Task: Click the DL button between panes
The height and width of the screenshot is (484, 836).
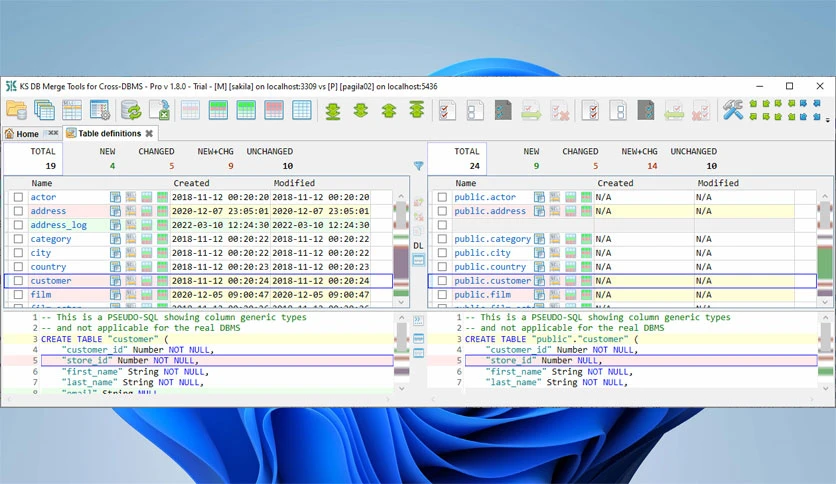Action: pyautogui.click(x=419, y=246)
